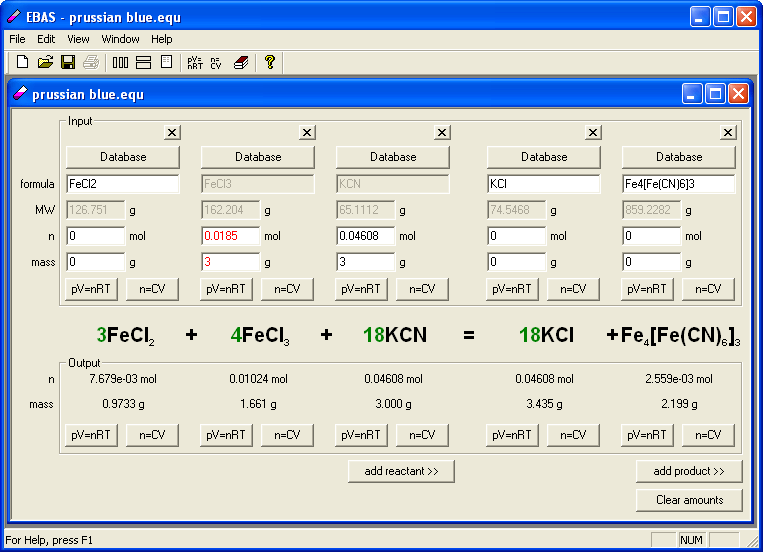Open the Window menu
This screenshot has width=763, height=552.
pos(120,39)
